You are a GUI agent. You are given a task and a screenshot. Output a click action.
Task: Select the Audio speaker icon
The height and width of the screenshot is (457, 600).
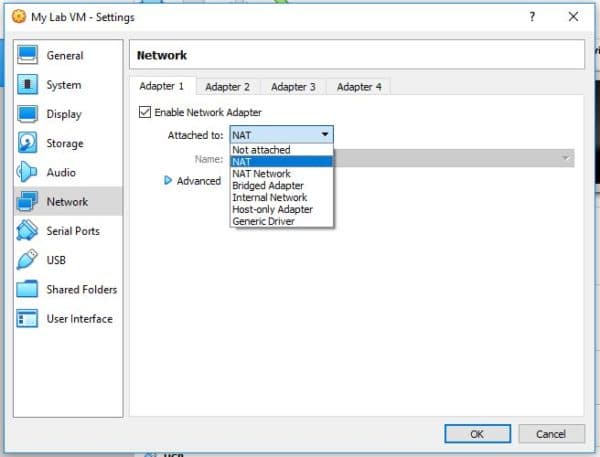(x=28, y=172)
